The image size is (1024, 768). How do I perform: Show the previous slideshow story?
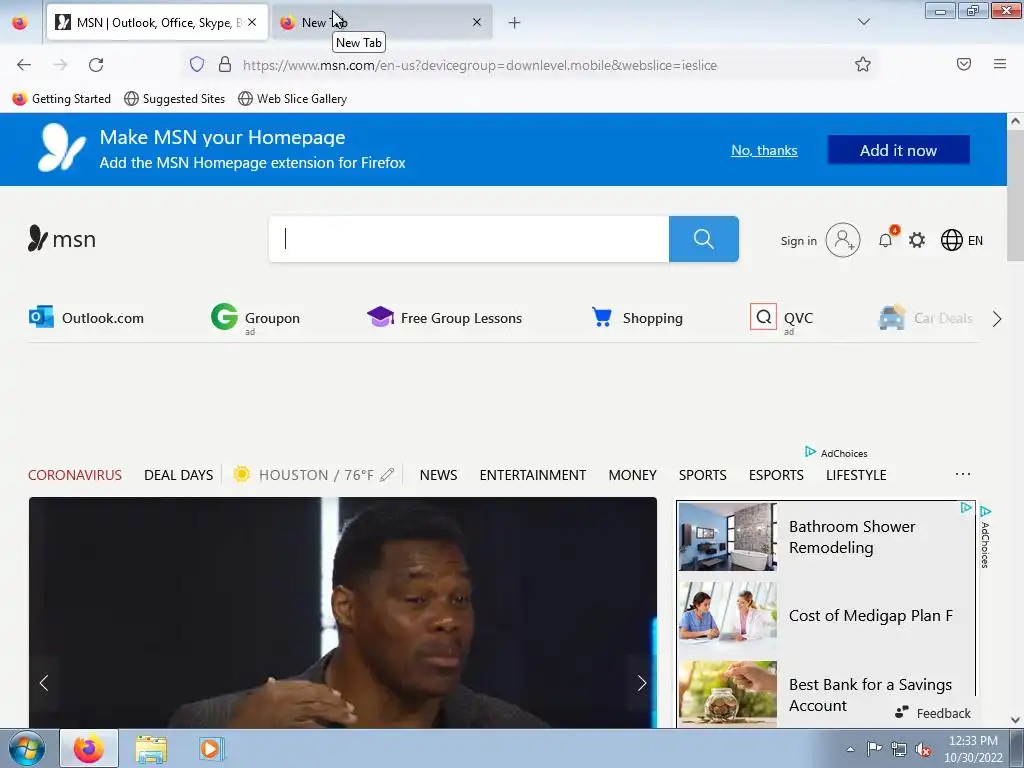coord(44,683)
